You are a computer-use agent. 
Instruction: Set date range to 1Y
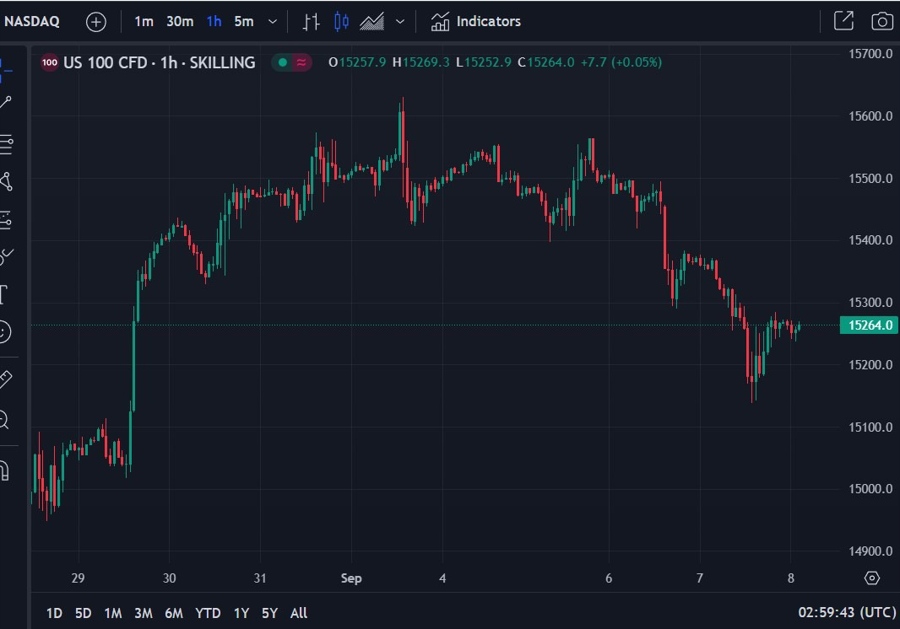[x=242, y=613]
